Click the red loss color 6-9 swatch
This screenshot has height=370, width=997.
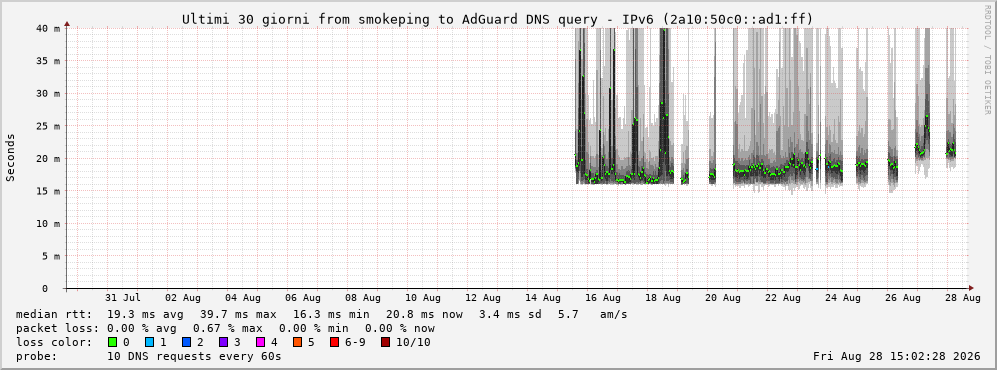[x=334, y=342]
